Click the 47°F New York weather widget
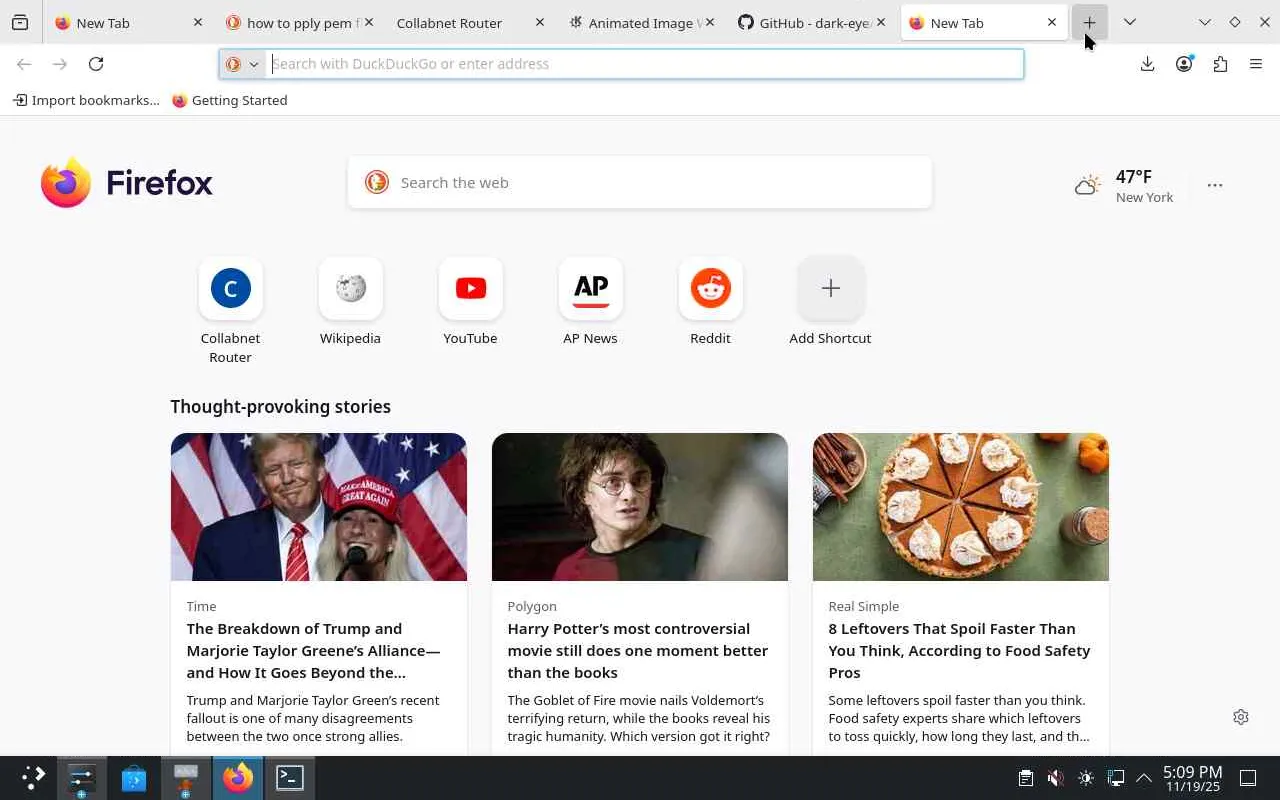Image resolution: width=1280 pixels, height=800 pixels. pyautogui.click(x=1124, y=185)
